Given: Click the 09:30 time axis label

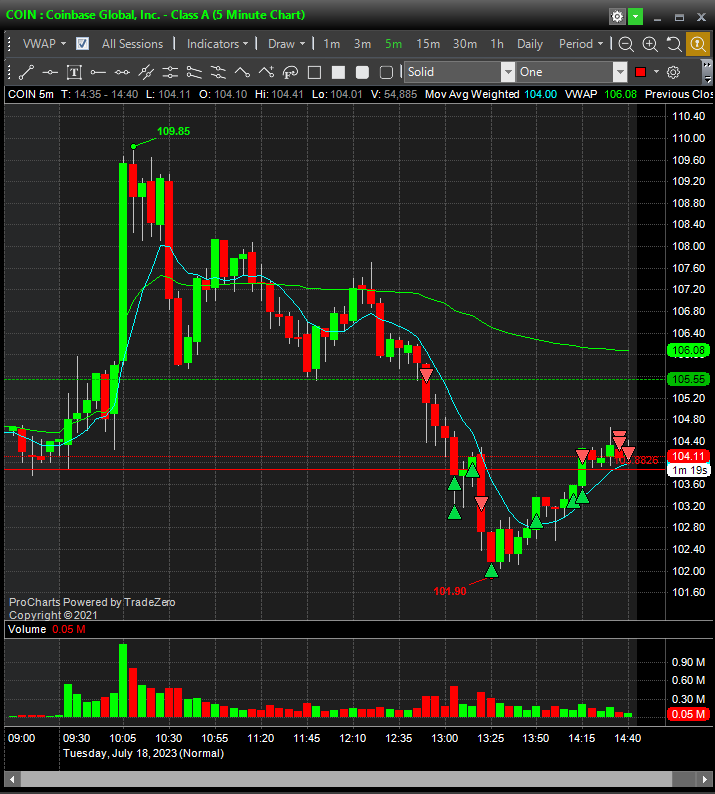Looking at the screenshot, I should click(76, 738).
